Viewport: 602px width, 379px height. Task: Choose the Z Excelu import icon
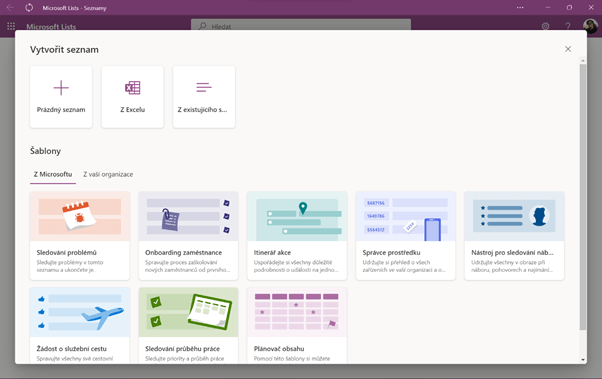click(132, 88)
